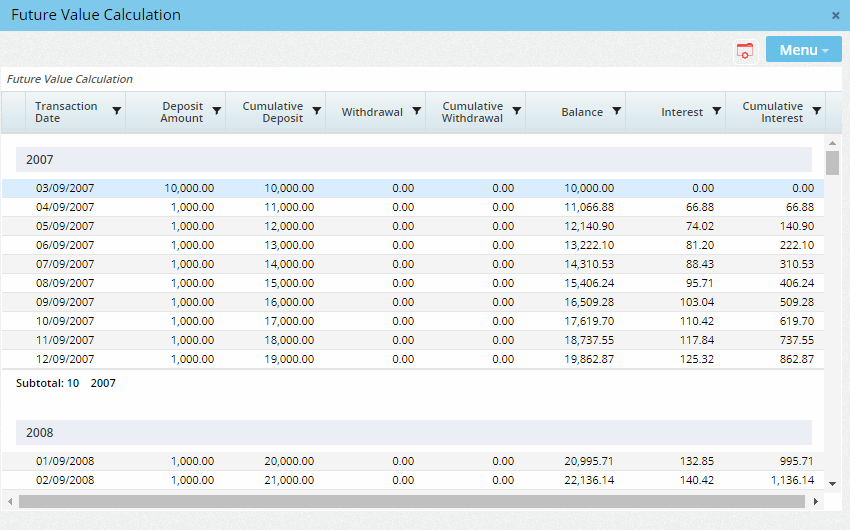Filter the Transaction Date column
Image resolution: width=850 pixels, height=530 pixels.
point(117,112)
